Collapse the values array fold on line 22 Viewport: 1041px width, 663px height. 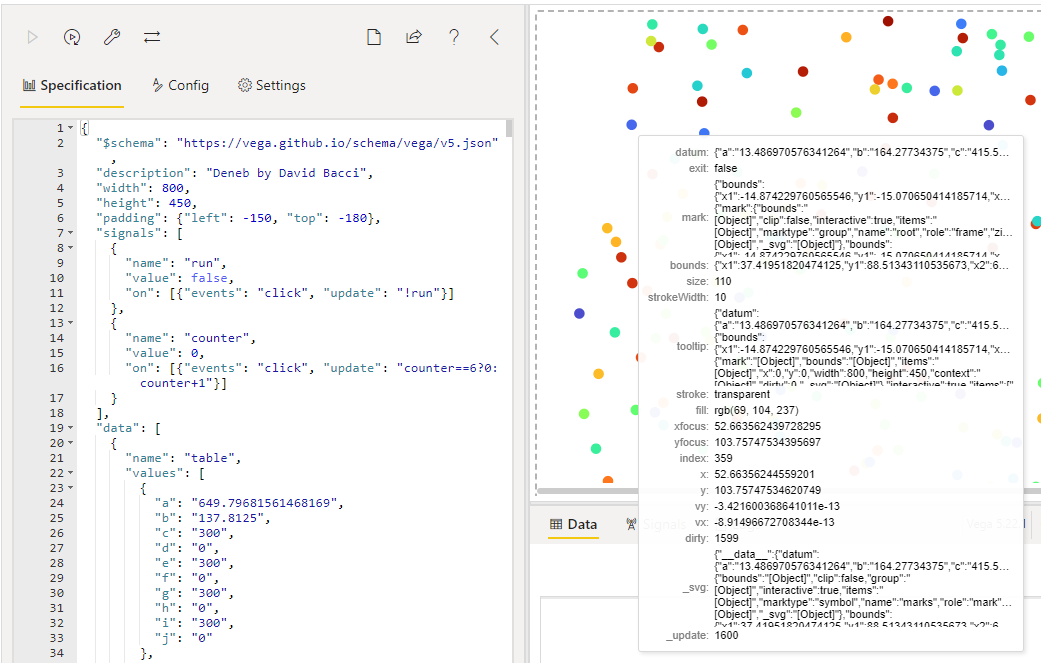pyautogui.click(x=70, y=473)
